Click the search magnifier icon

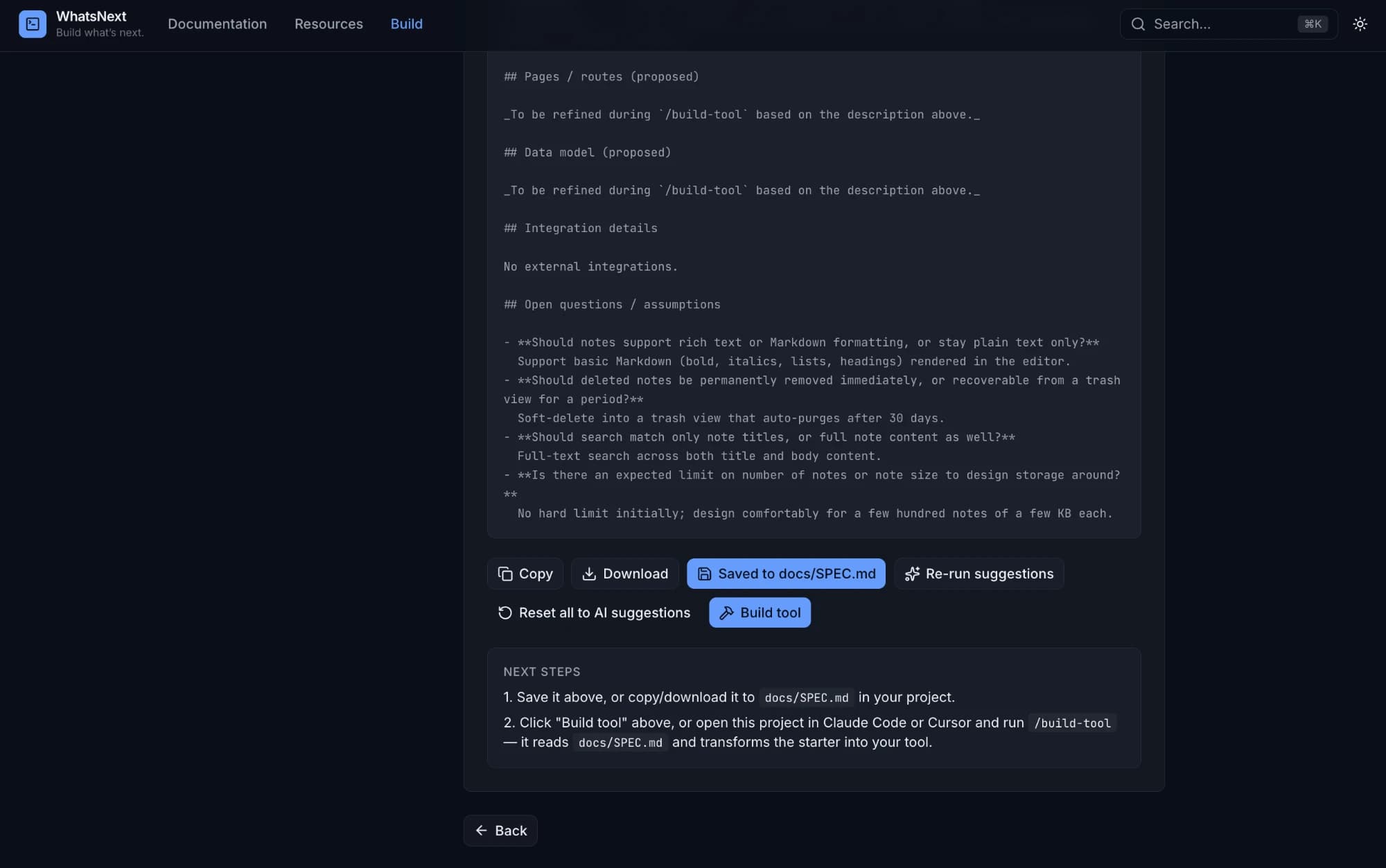tap(1138, 24)
